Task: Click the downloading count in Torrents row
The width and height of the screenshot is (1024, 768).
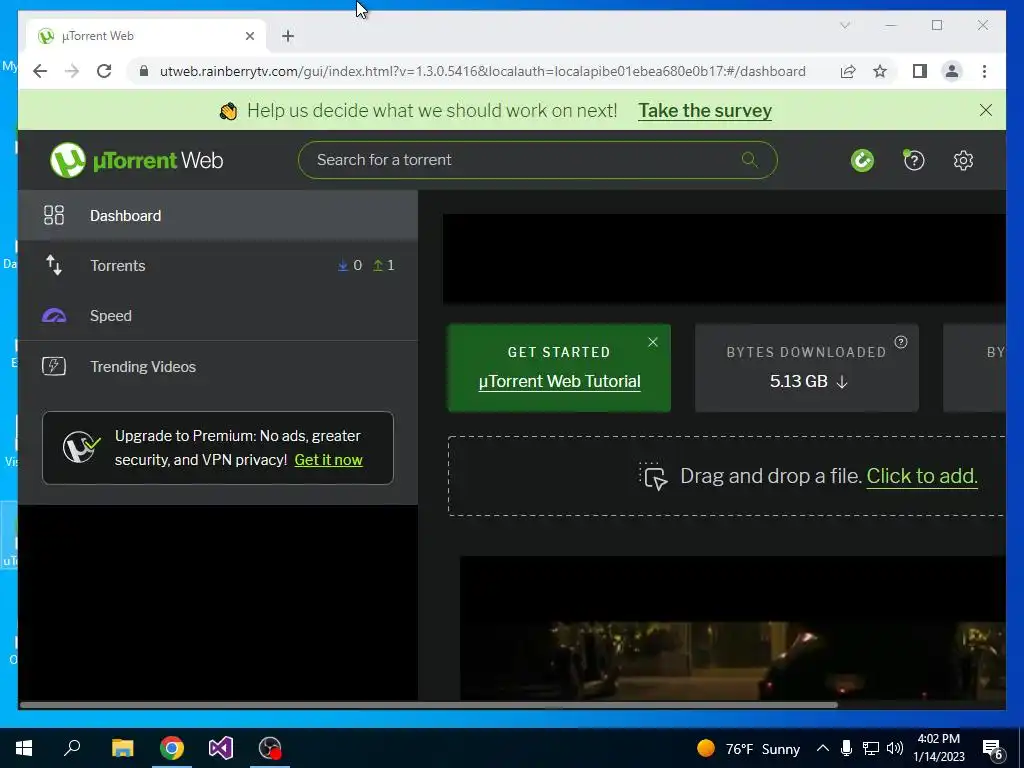Action: pyautogui.click(x=350, y=265)
